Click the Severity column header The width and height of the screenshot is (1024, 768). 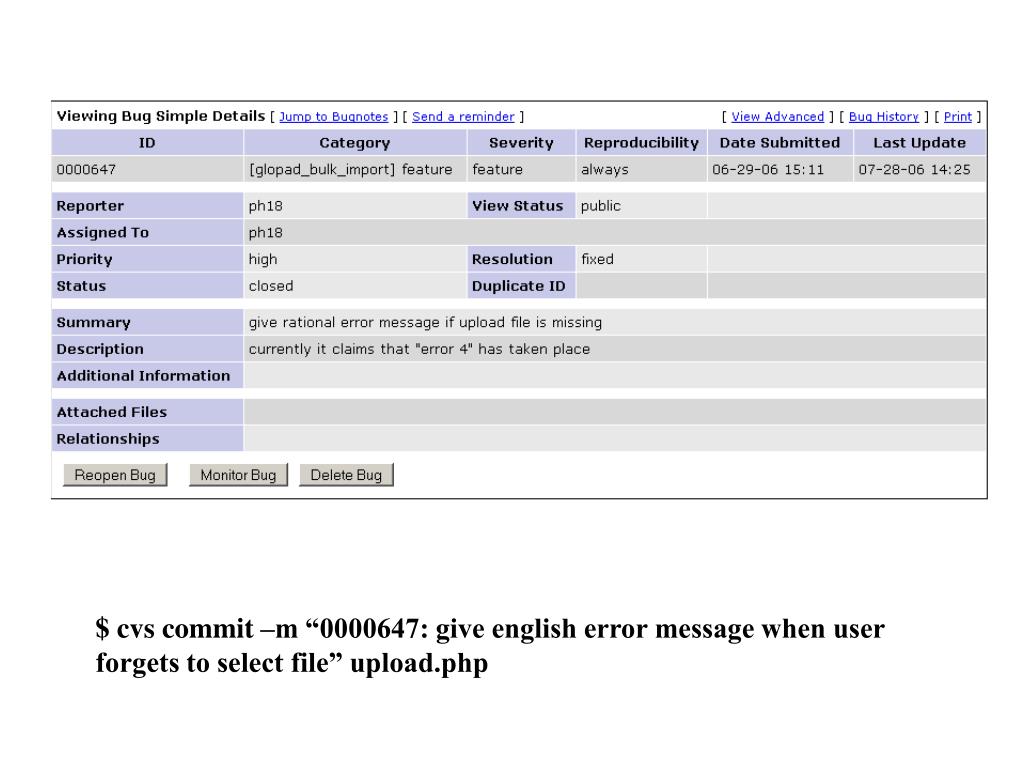521,143
